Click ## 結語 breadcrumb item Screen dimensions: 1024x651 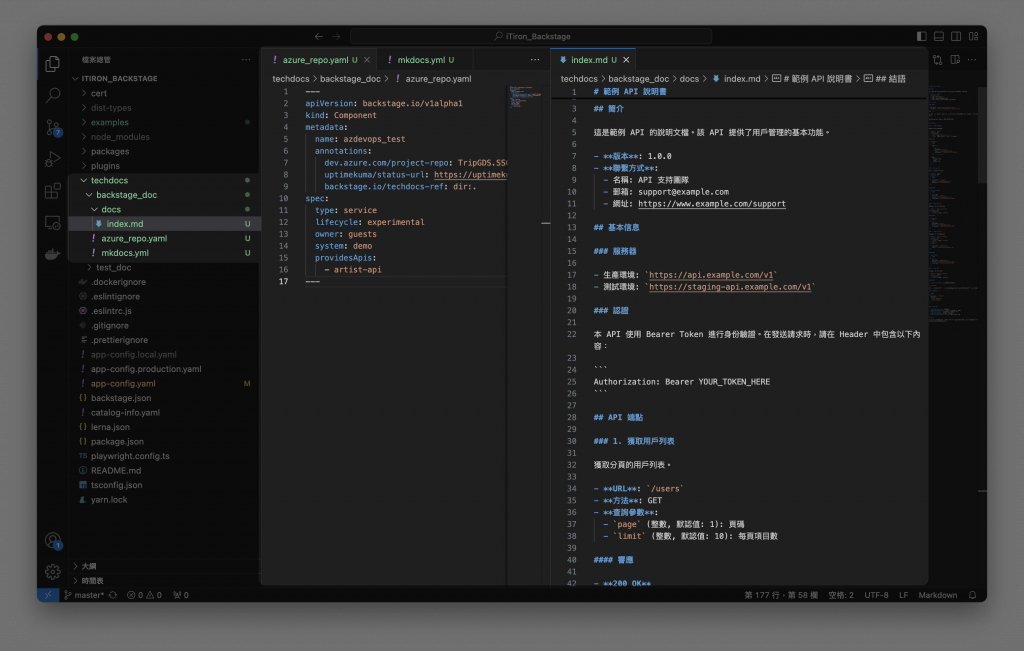pos(885,78)
